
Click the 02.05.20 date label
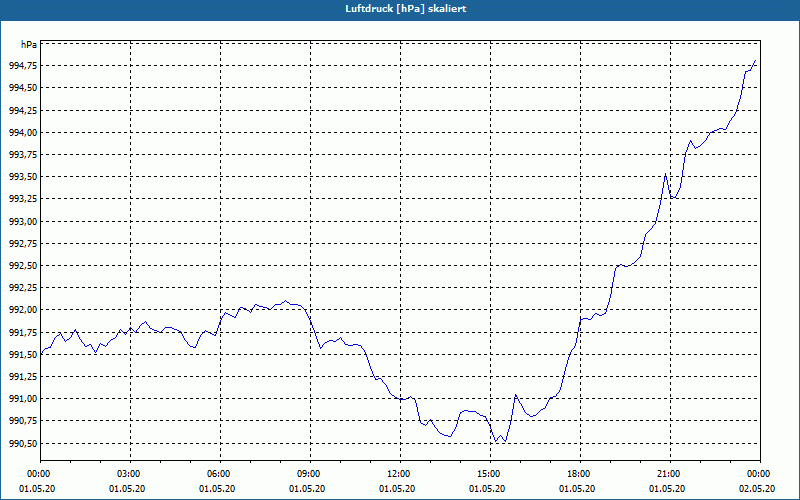[x=757, y=489]
